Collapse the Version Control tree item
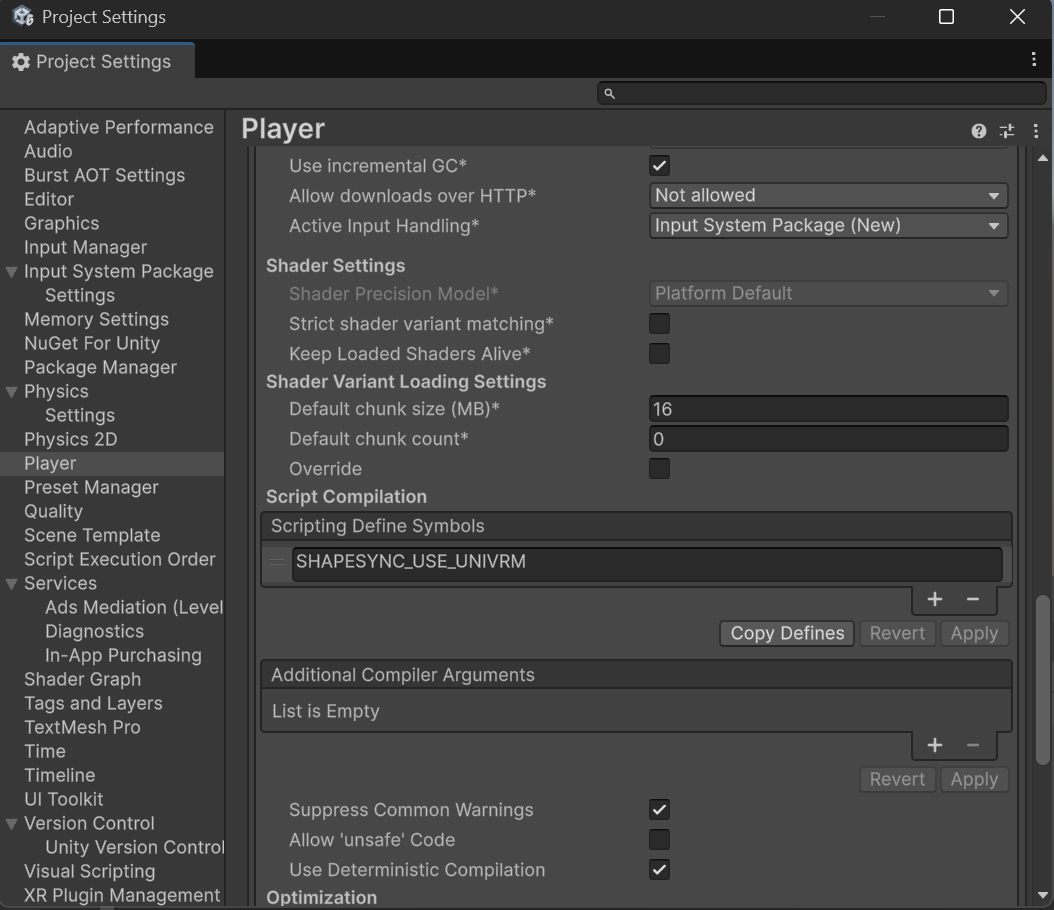 [x=11, y=823]
